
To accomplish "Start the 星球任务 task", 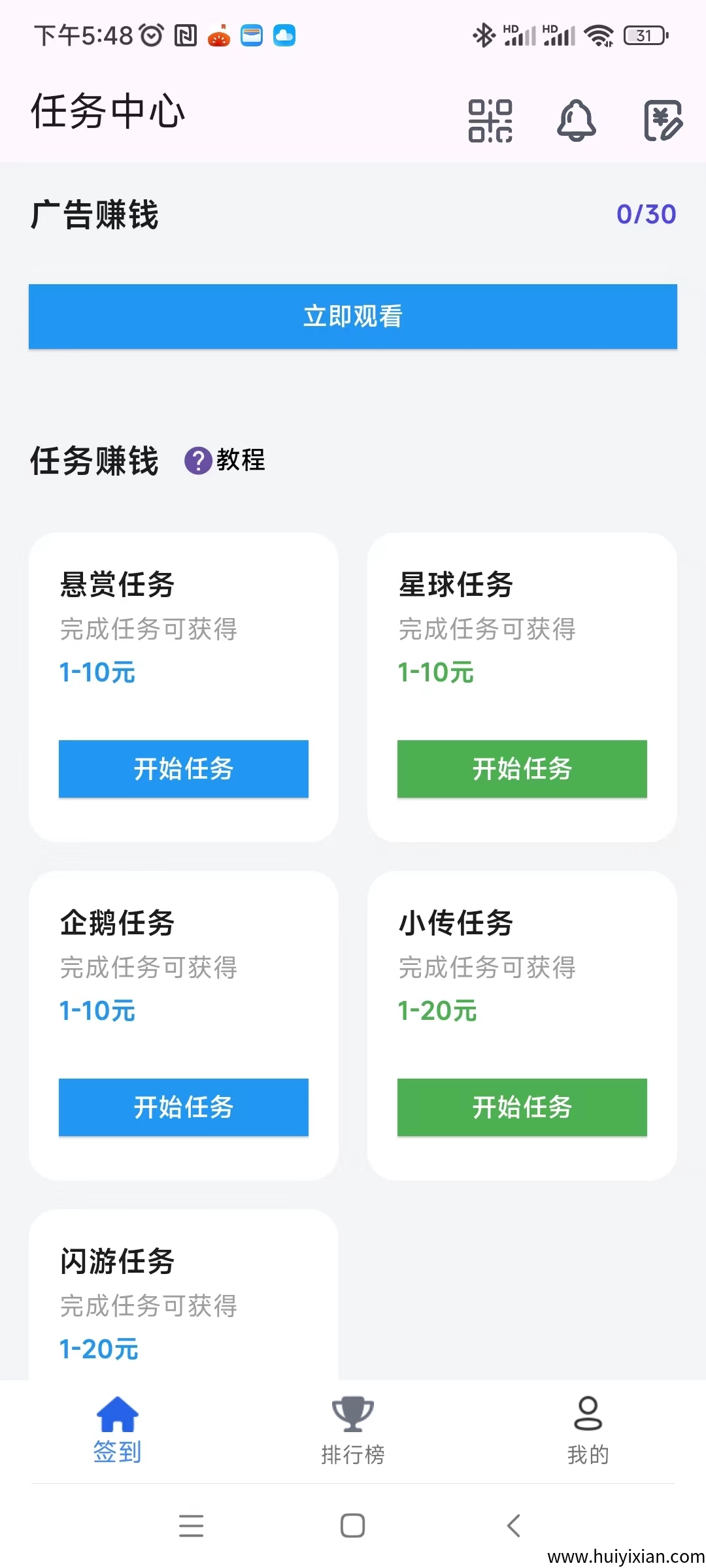I will point(522,768).
